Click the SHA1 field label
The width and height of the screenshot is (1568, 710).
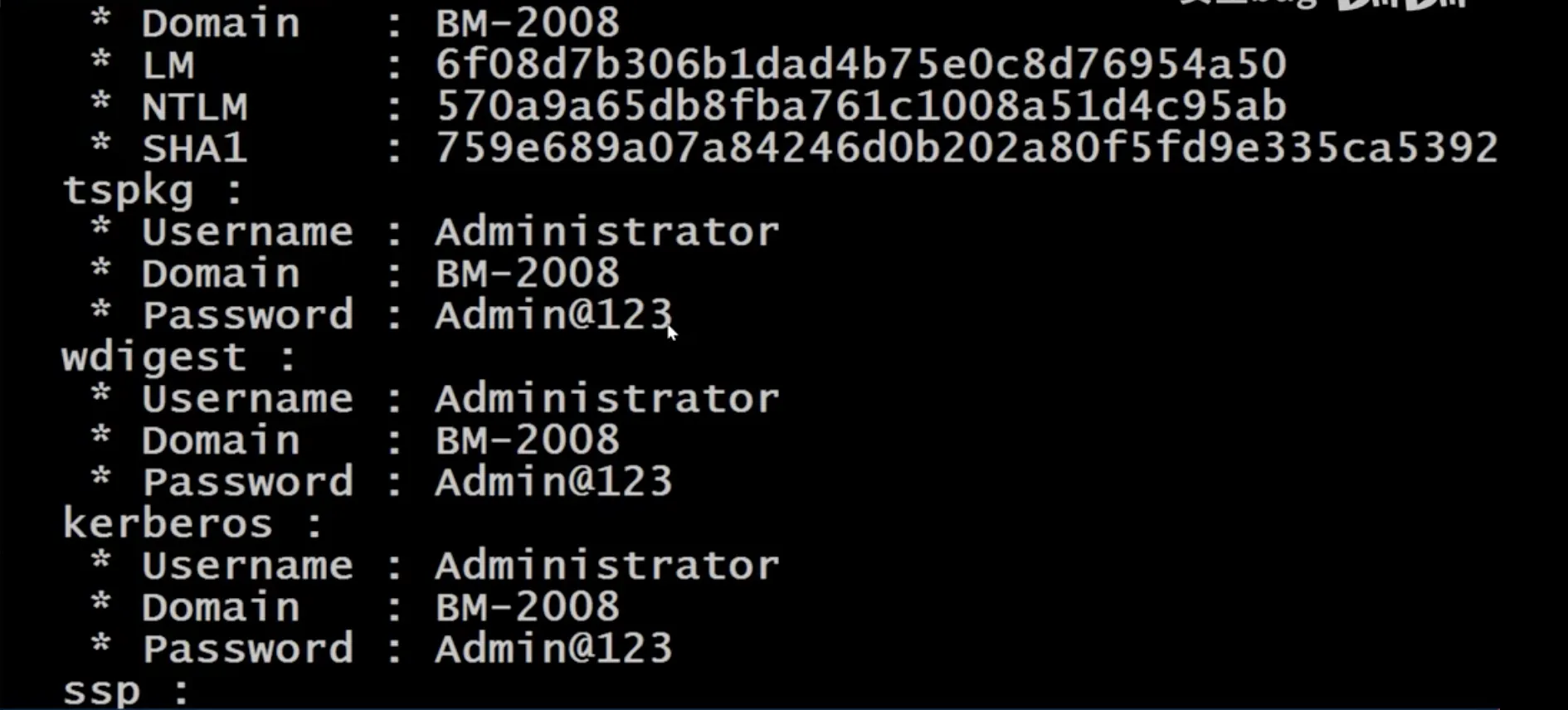[x=194, y=148]
